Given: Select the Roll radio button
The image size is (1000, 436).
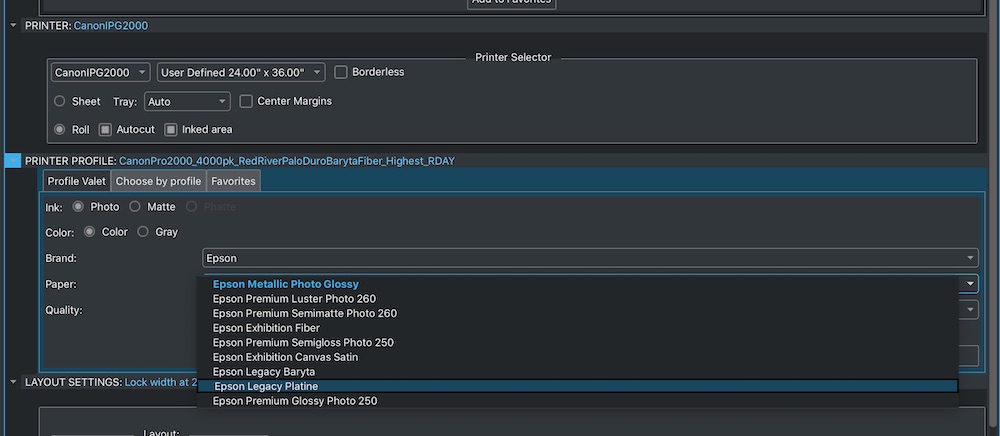Looking at the screenshot, I should (x=59, y=129).
